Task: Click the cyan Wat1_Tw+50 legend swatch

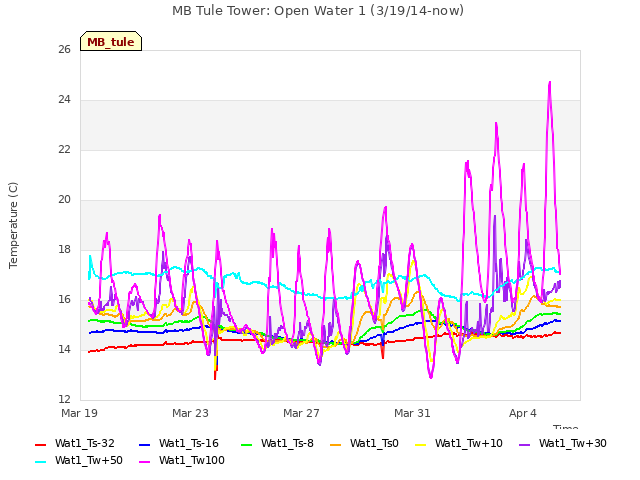Action: (x=40, y=462)
